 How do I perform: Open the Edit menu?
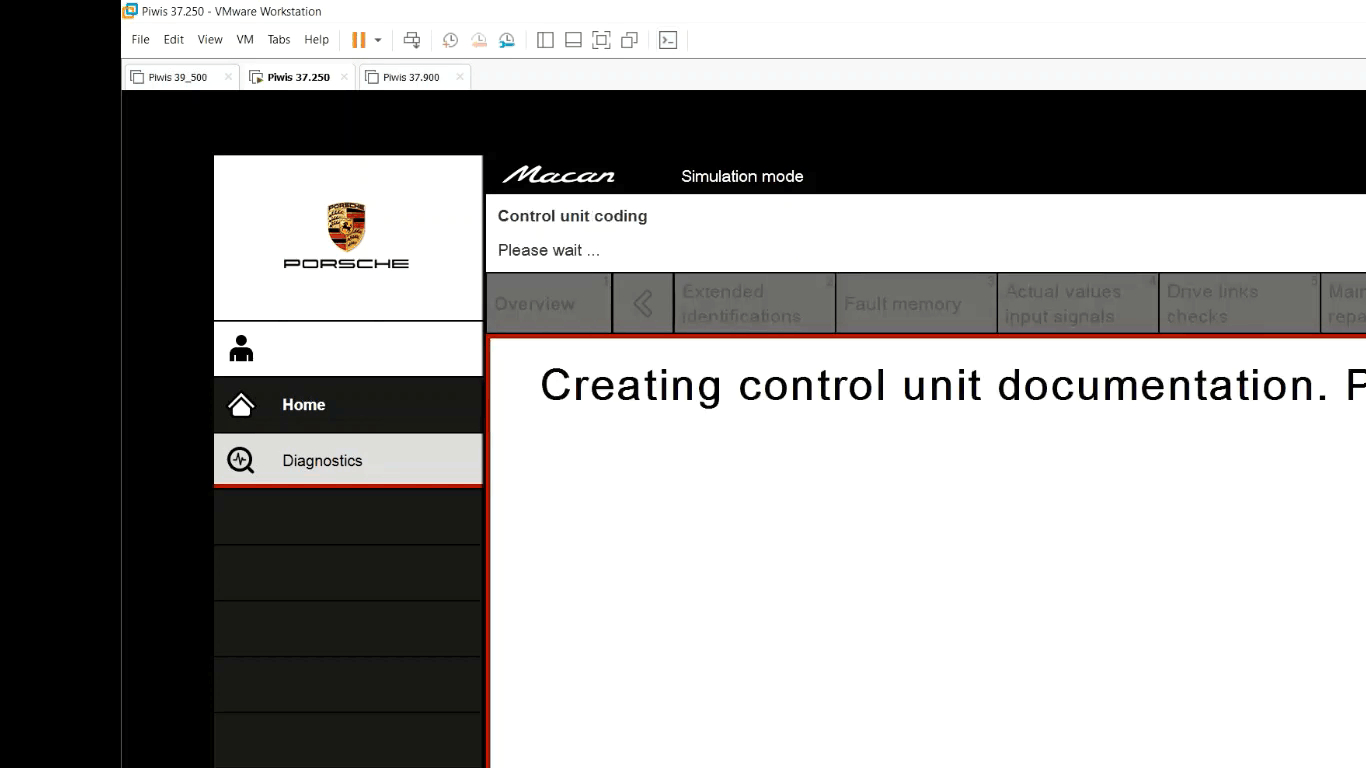tap(174, 40)
